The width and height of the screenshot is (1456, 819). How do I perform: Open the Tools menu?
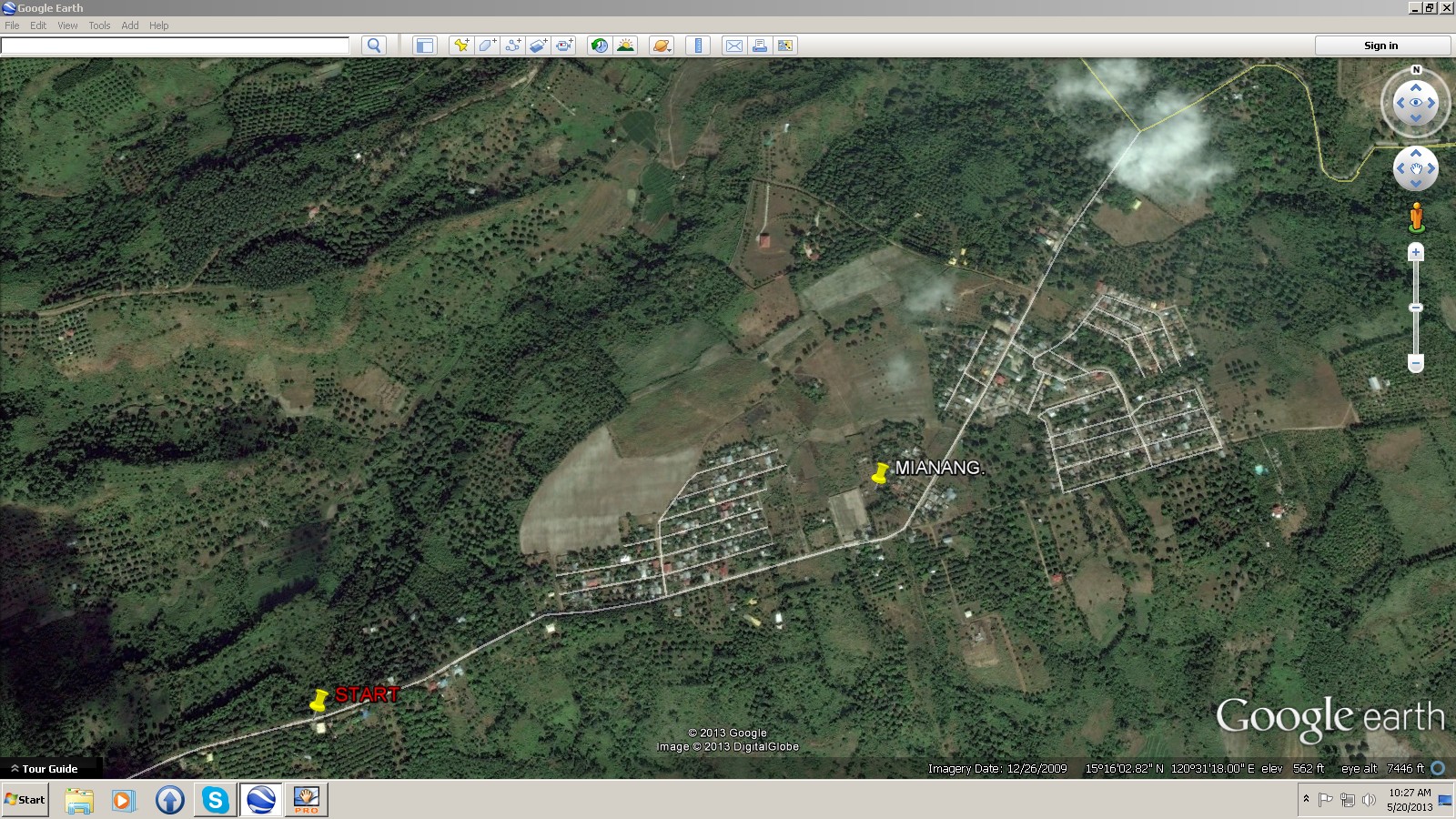(99, 25)
